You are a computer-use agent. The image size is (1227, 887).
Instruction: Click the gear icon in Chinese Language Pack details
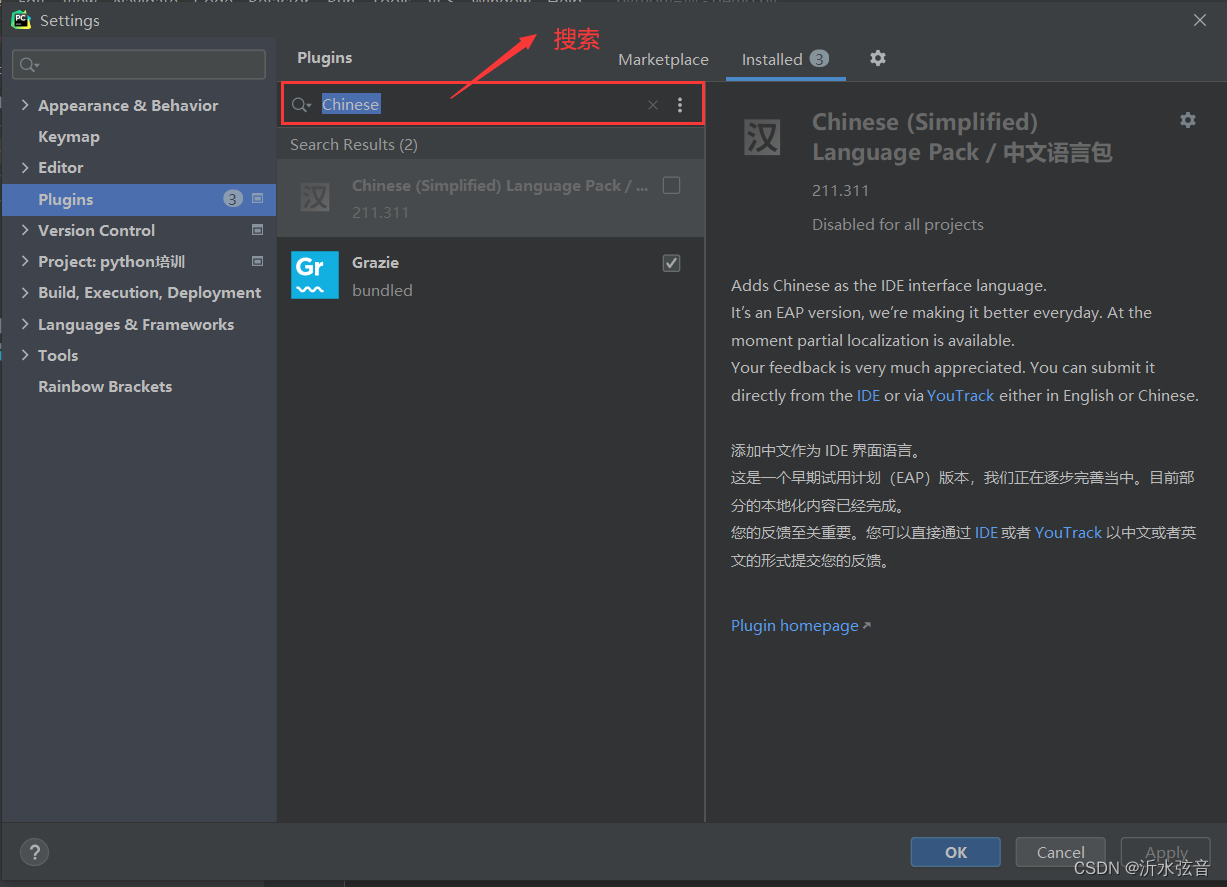coord(1188,120)
